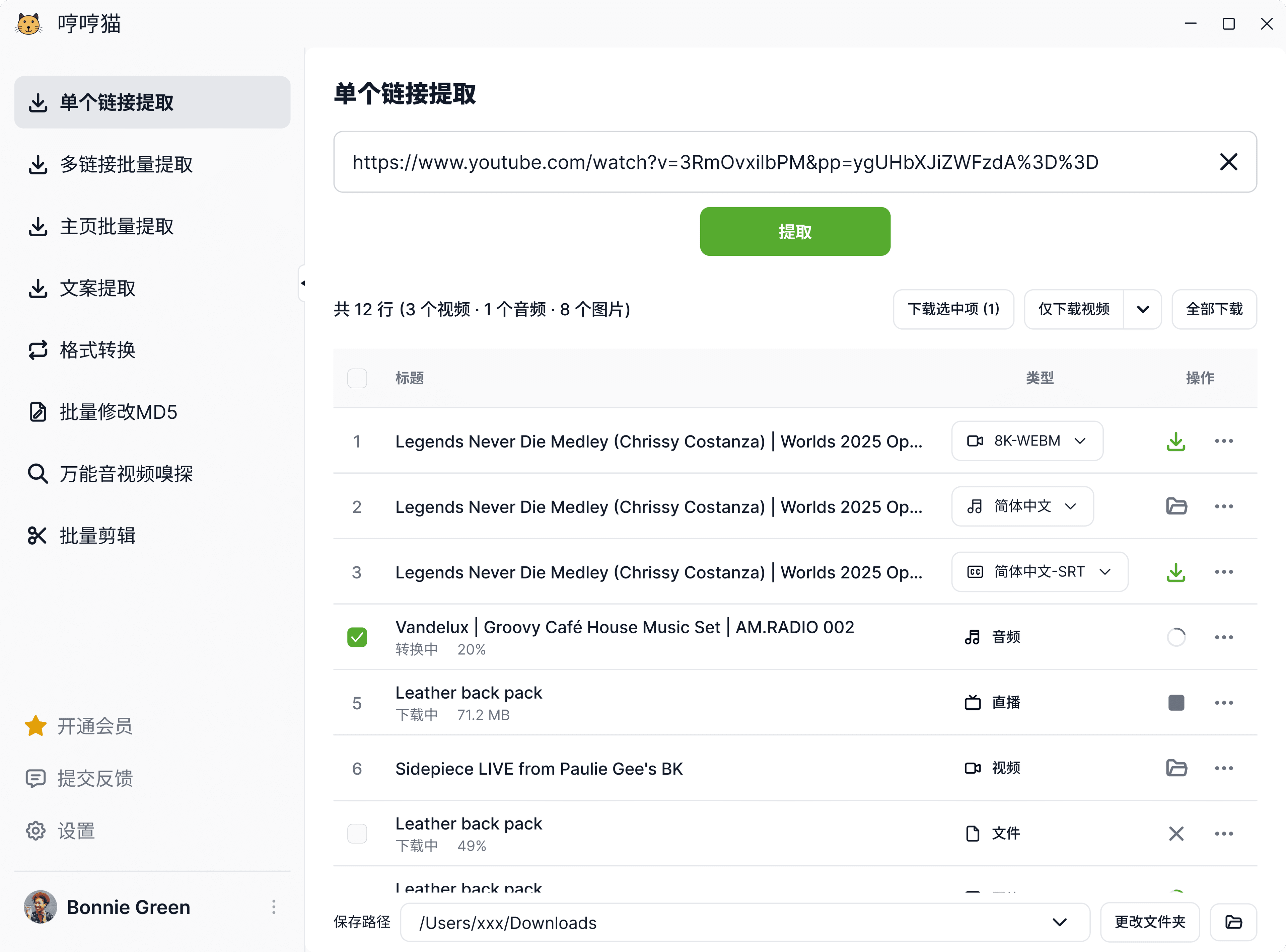
Task: Click 下载选中项 (1) button
Action: click(953, 309)
